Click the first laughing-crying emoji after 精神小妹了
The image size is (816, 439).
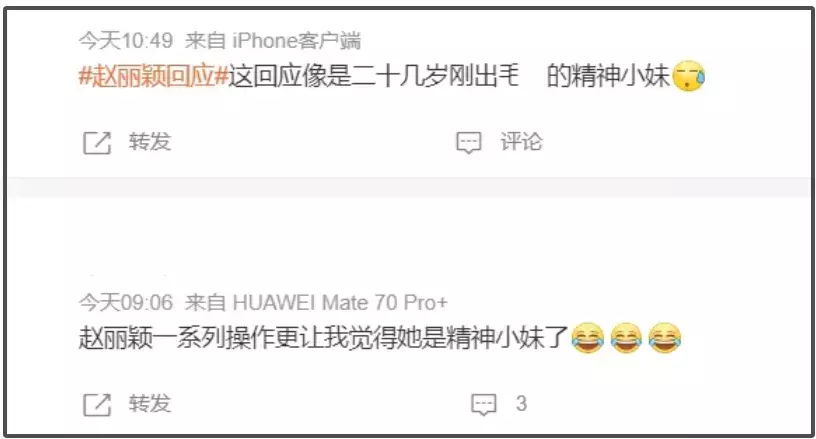pos(588,338)
